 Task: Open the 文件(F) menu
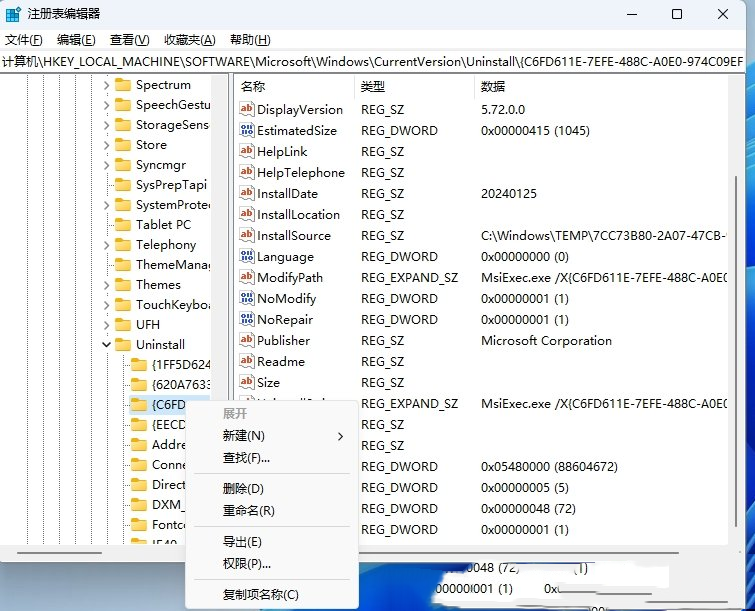[24, 39]
